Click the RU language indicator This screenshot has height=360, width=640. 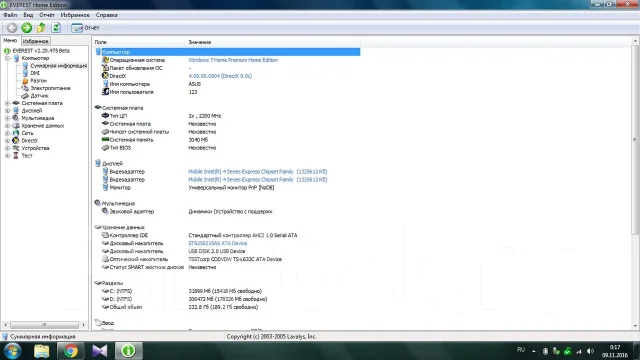coord(521,350)
